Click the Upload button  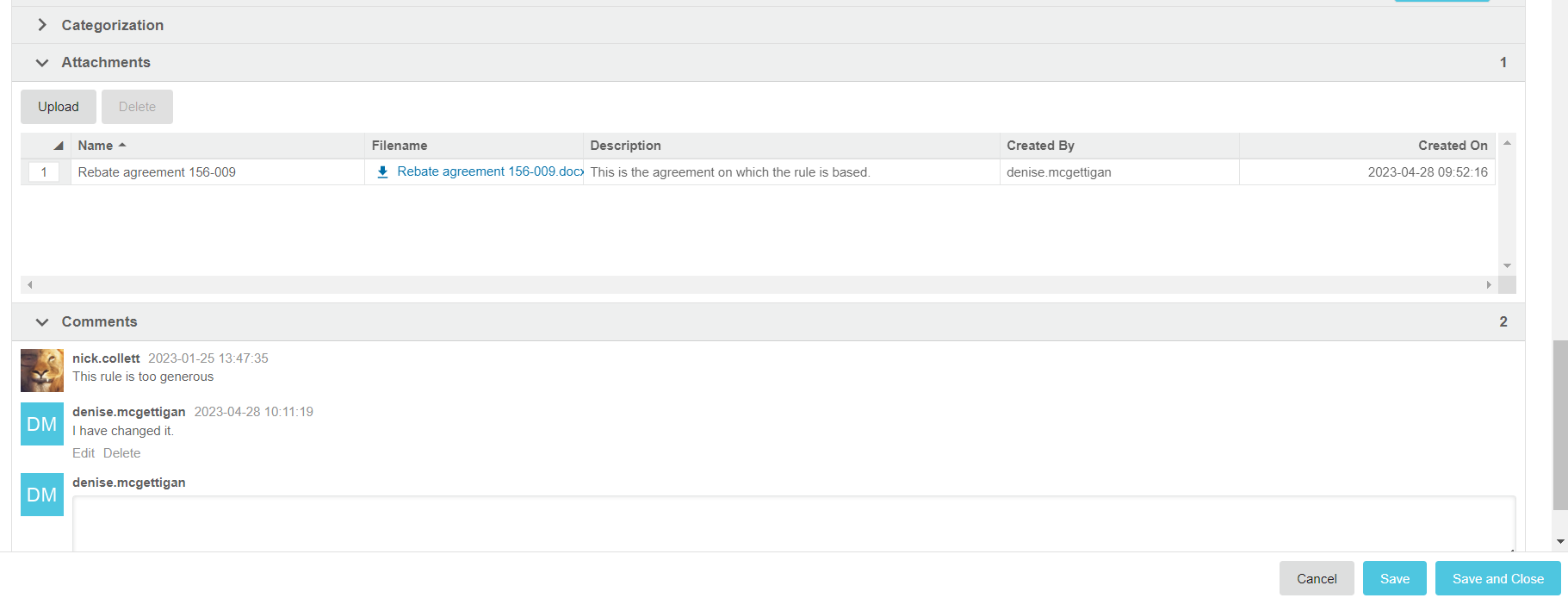(59, 107)
